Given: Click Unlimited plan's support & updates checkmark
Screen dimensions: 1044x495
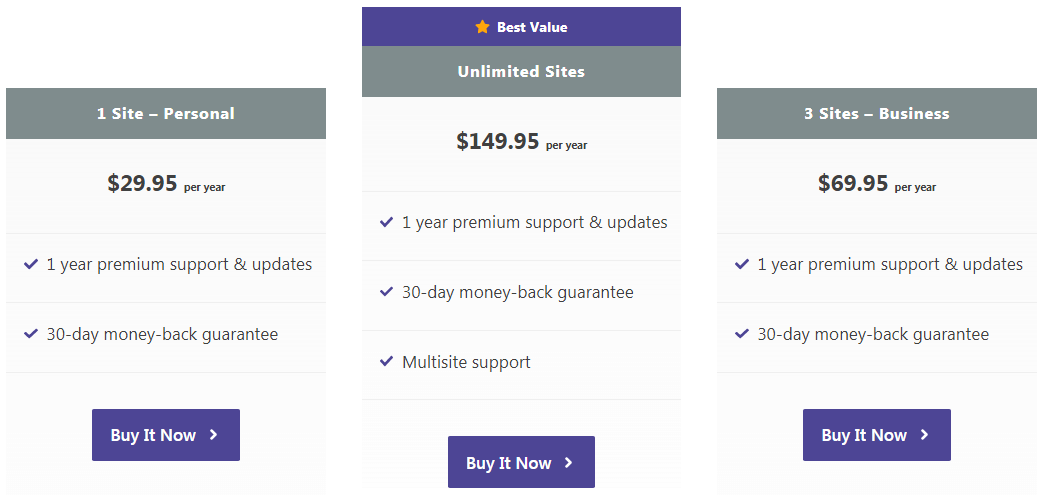Looking at the screenshot, I should [x=386, y=222].
